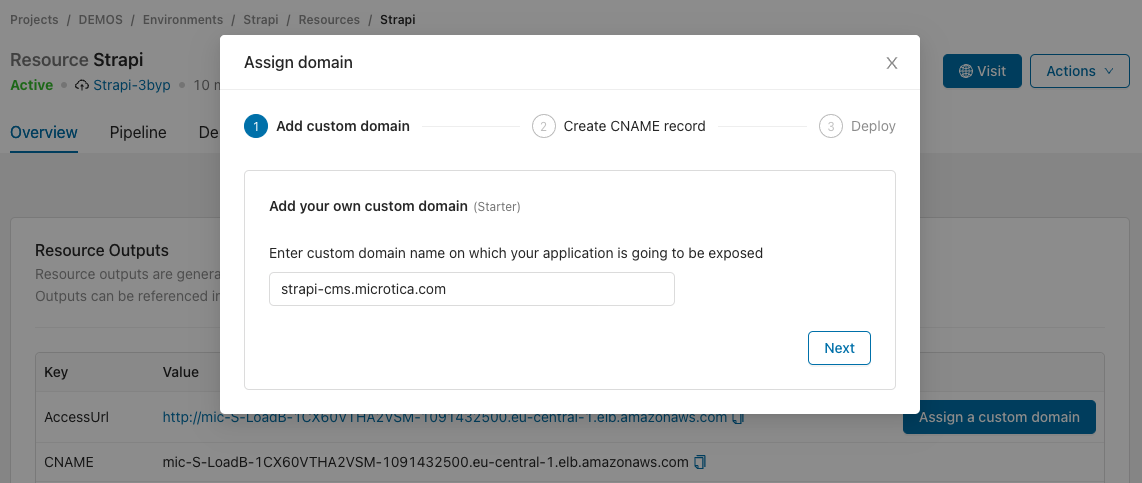Viewport: 1142px width, 483px height.
Task: Go to Resources in the breadcrumb
Action: point(329,20)
